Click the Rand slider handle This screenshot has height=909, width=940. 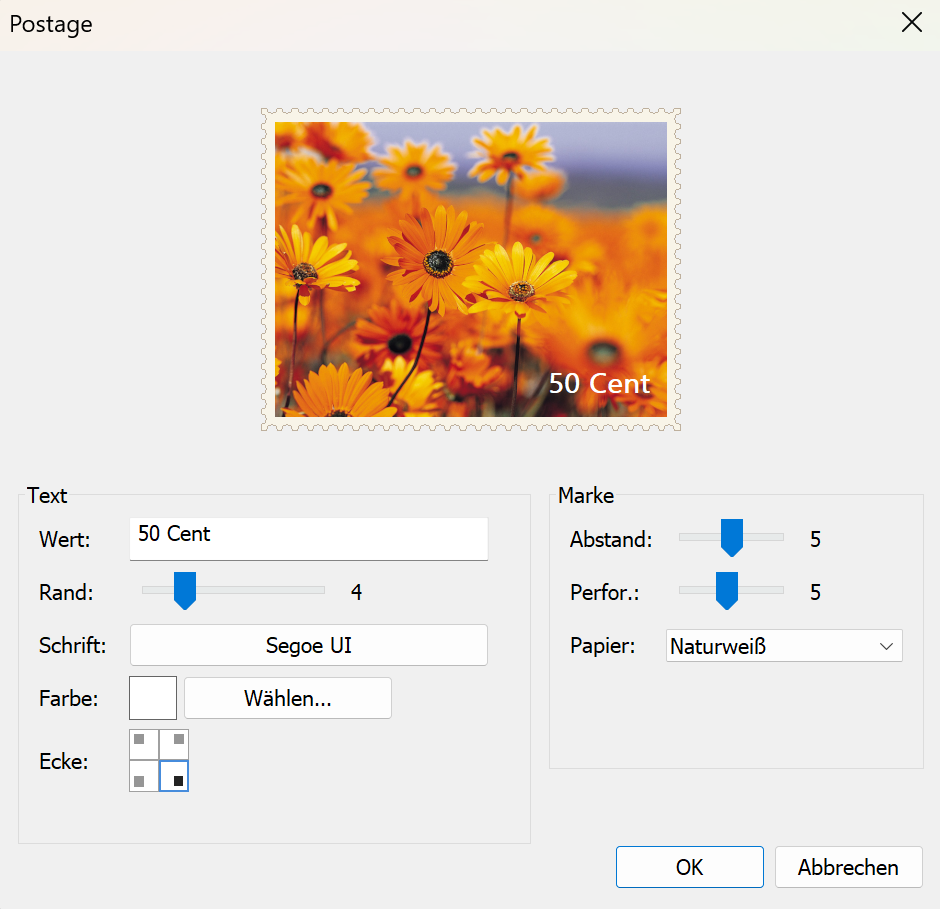(x=184, y=591)
